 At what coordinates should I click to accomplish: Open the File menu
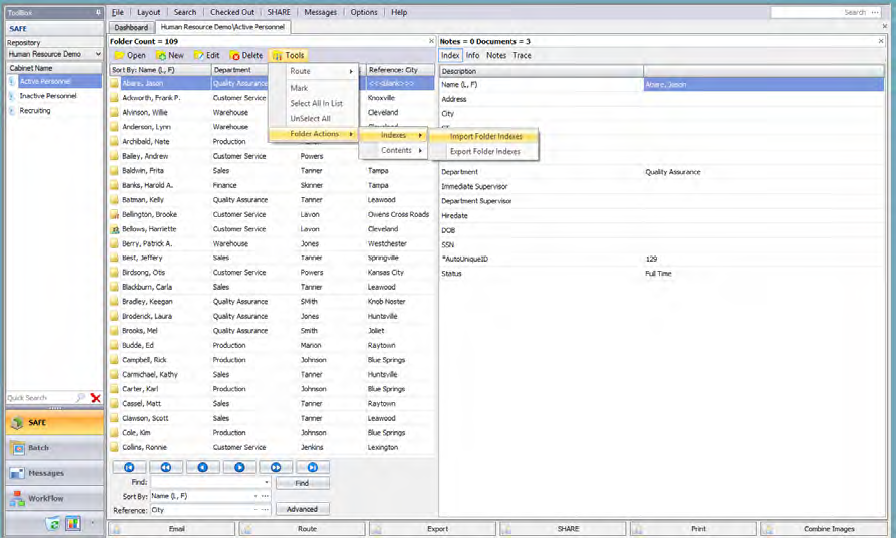click(118, 12)
